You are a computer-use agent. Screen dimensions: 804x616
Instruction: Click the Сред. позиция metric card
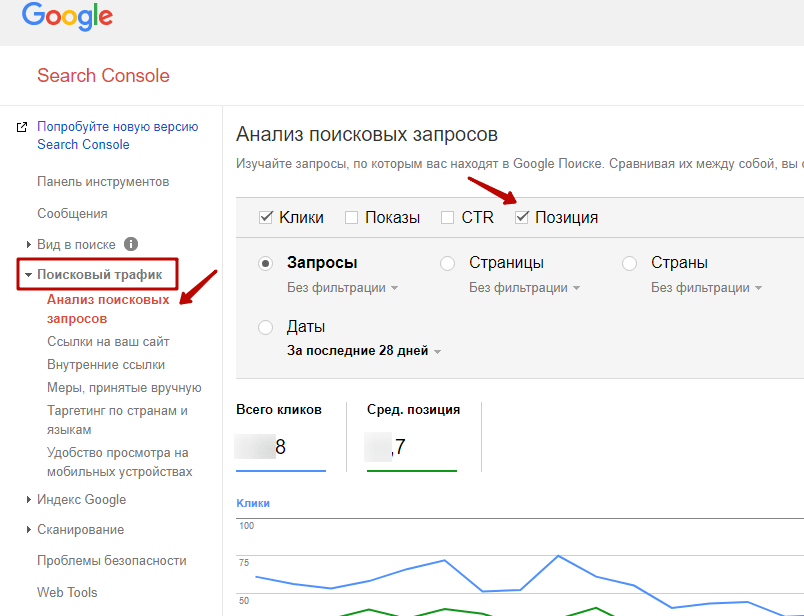[413, 436]
